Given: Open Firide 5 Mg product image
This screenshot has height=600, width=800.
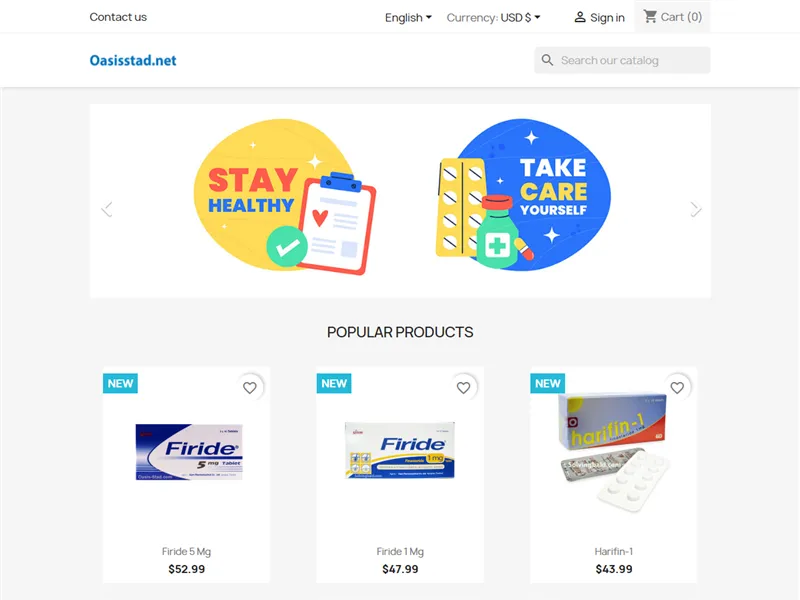Looking at the screenshot, I should 187,451.
